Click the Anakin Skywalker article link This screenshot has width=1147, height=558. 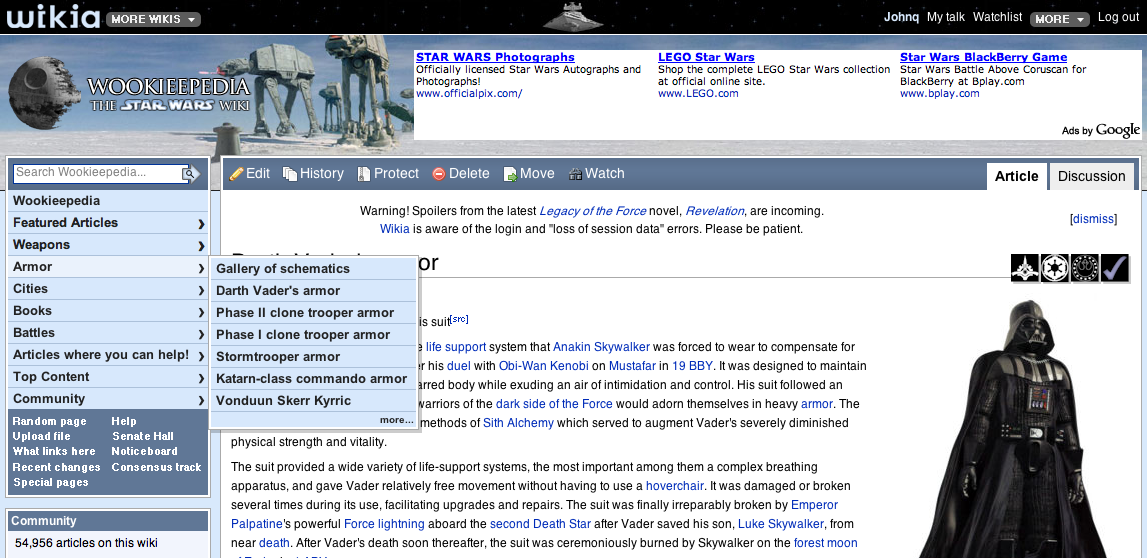click(x=601, y=347)
